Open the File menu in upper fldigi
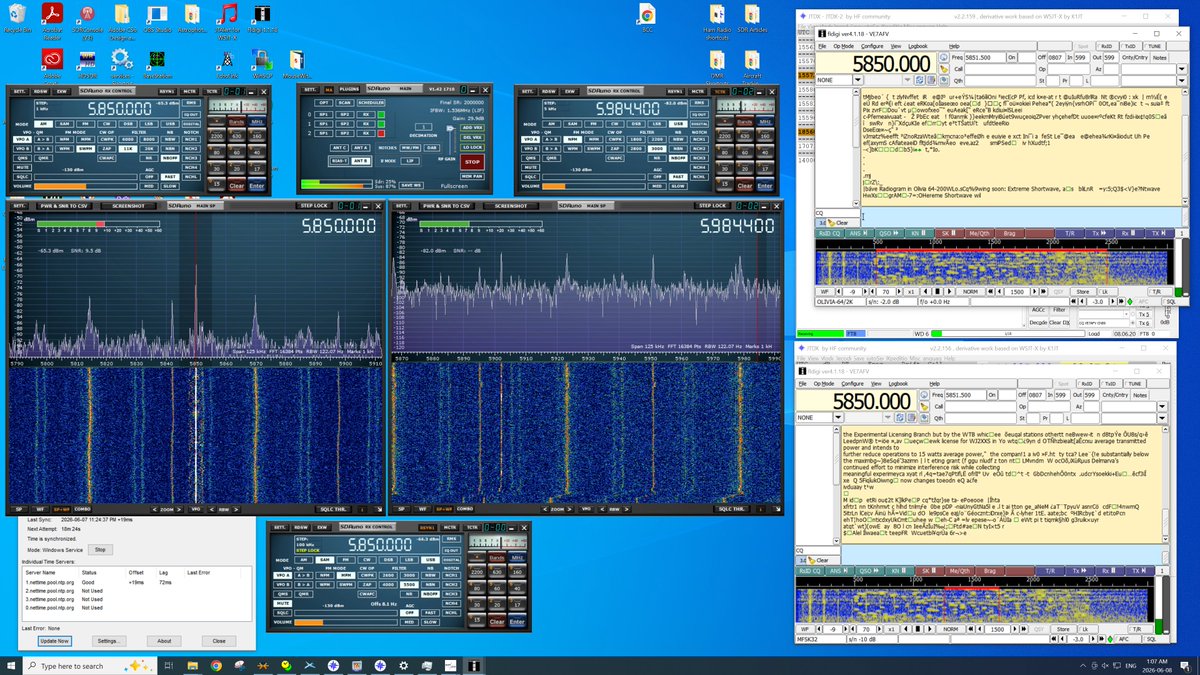 [820, 46]
